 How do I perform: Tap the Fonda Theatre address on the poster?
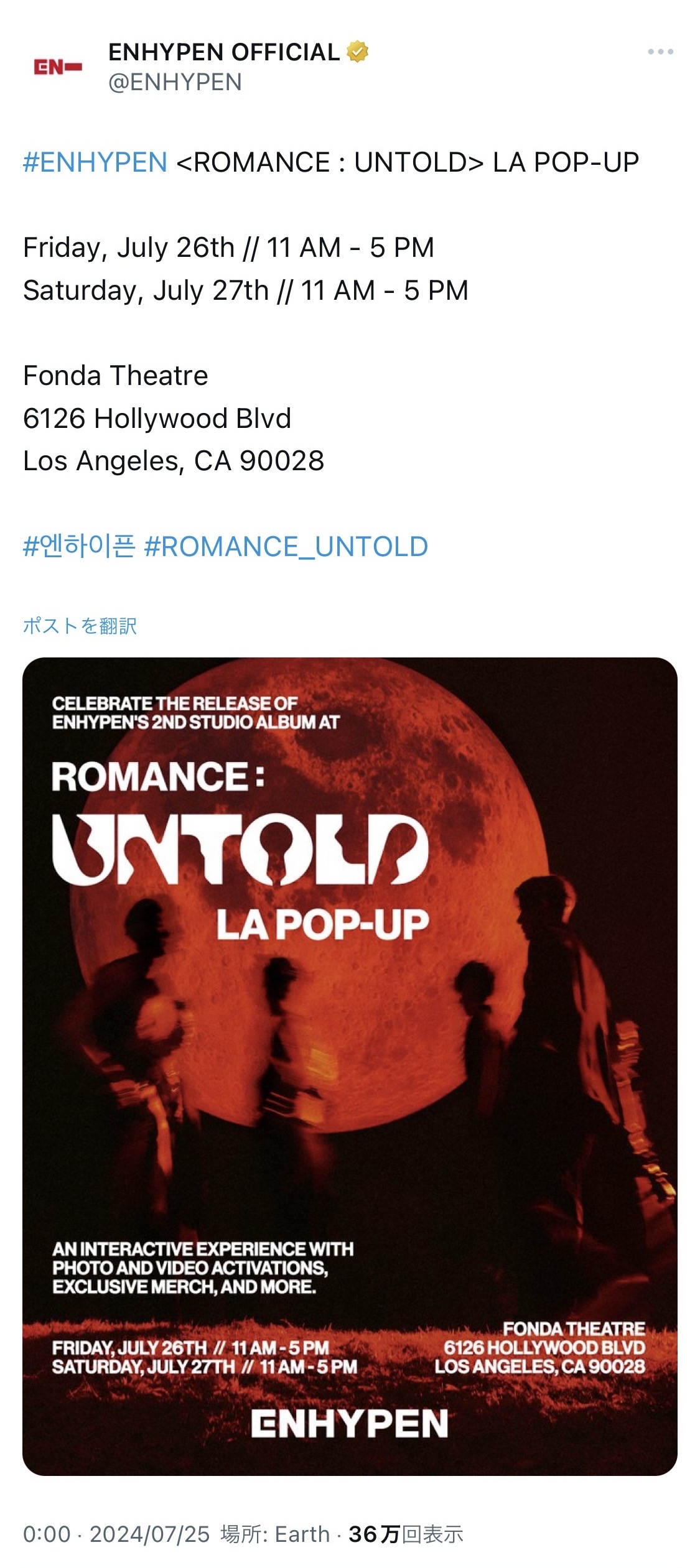540,1349
